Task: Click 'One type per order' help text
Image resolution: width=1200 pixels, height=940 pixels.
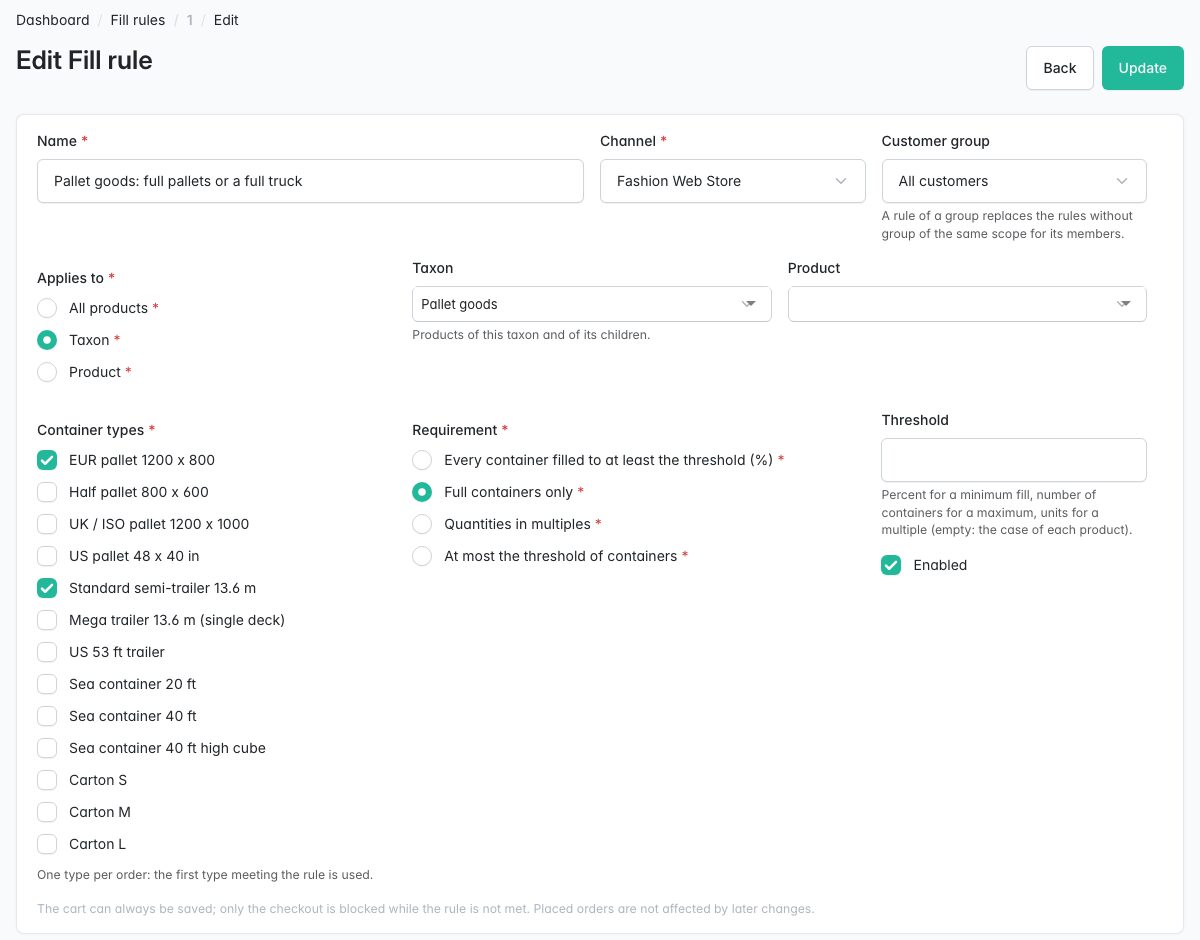Action: tap(205, 875)
